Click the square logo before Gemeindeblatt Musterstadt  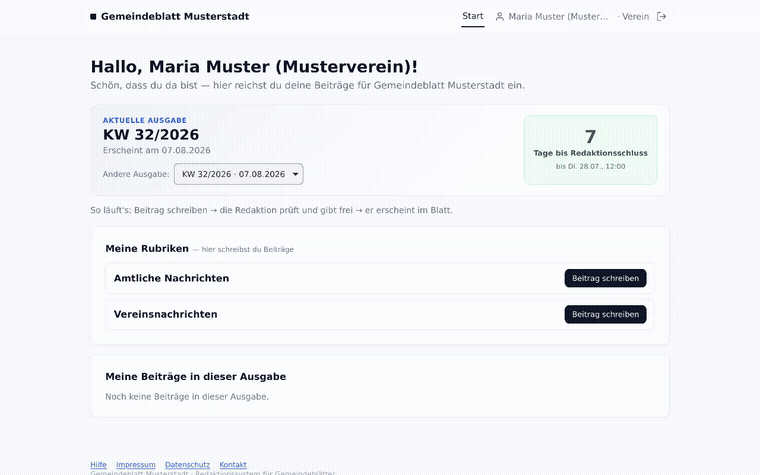[93, 16]
